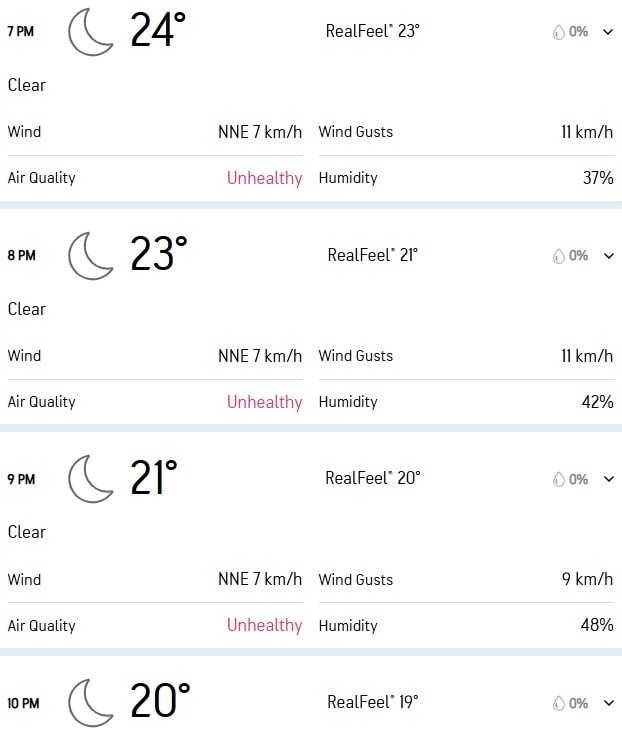Select the RealFeel 21° value at 8 PM
The image size is (622, 735).
tap(372, 255)
